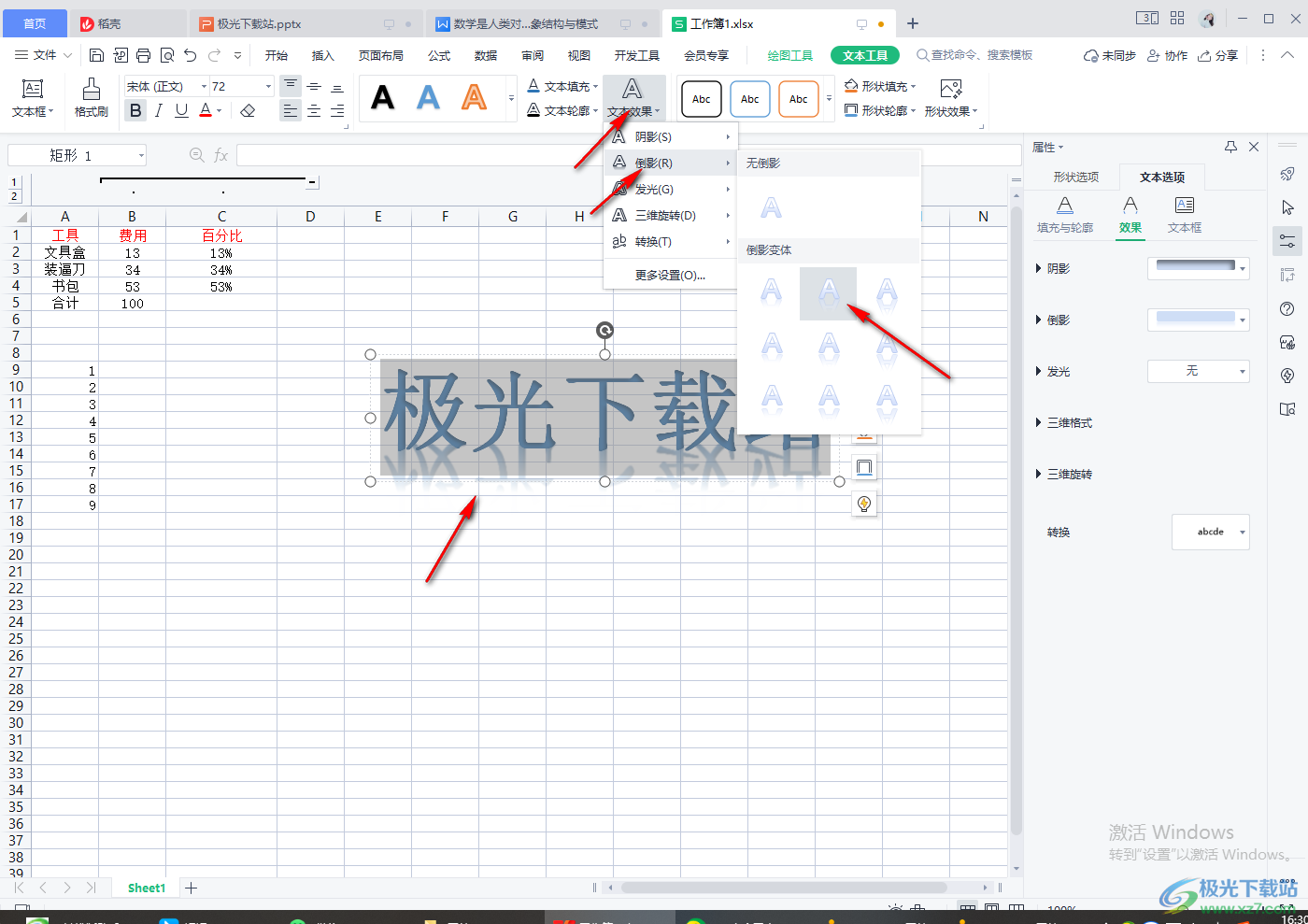Open the font size 72 dropdown

(x=268, y=87)
